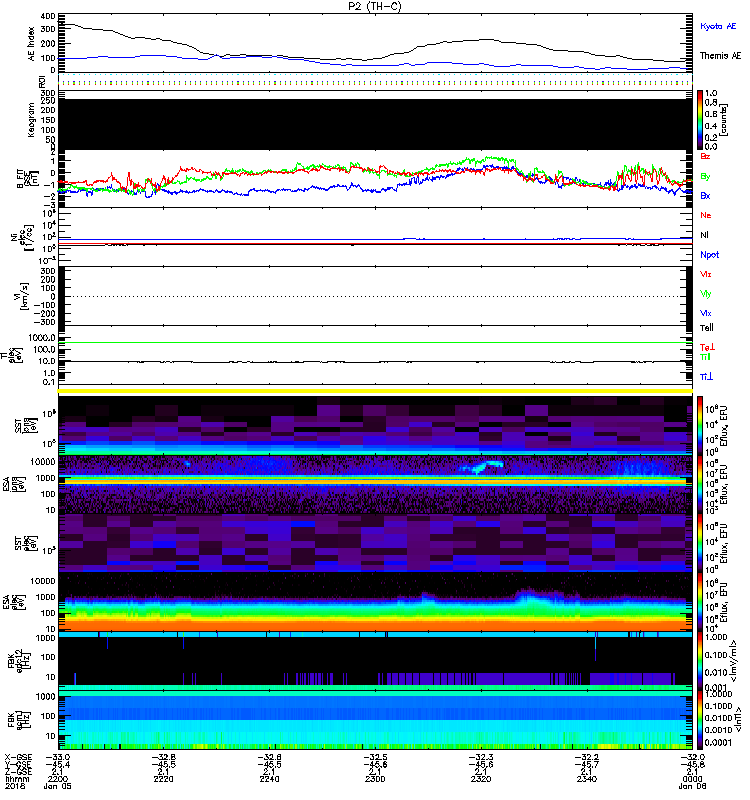Select the blue Npot legend label
This screenshot has height=800, width=750.
click(709, 255)
